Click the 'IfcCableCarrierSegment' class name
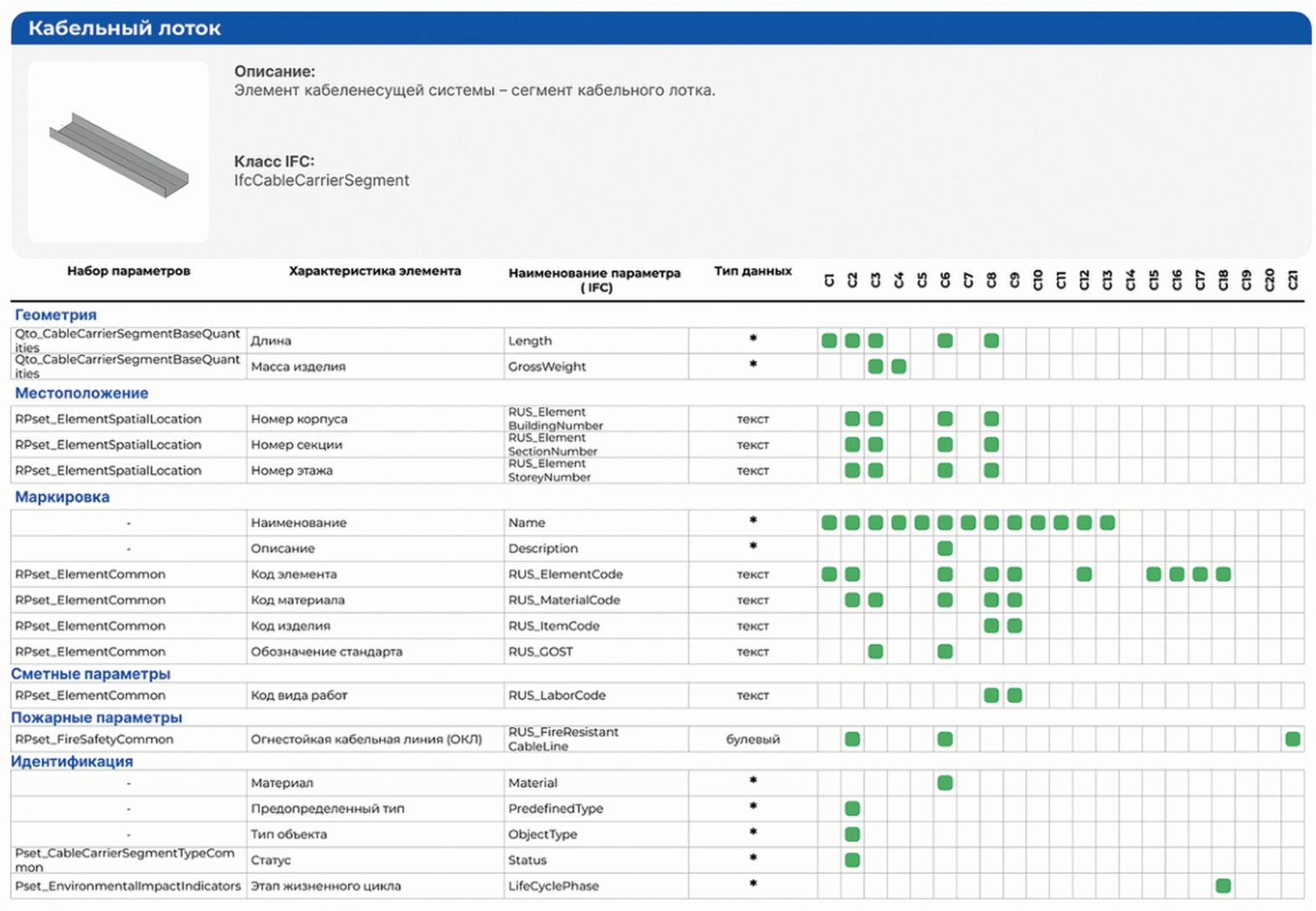This screenshot has width=1316, height=911. click(x=321, y=180)
